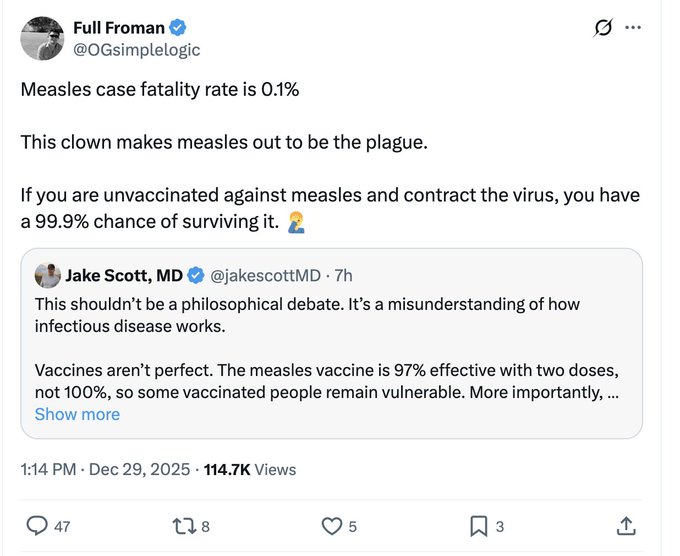
Task: Open Full Froman's profile picture
Action: click(42, 38)
